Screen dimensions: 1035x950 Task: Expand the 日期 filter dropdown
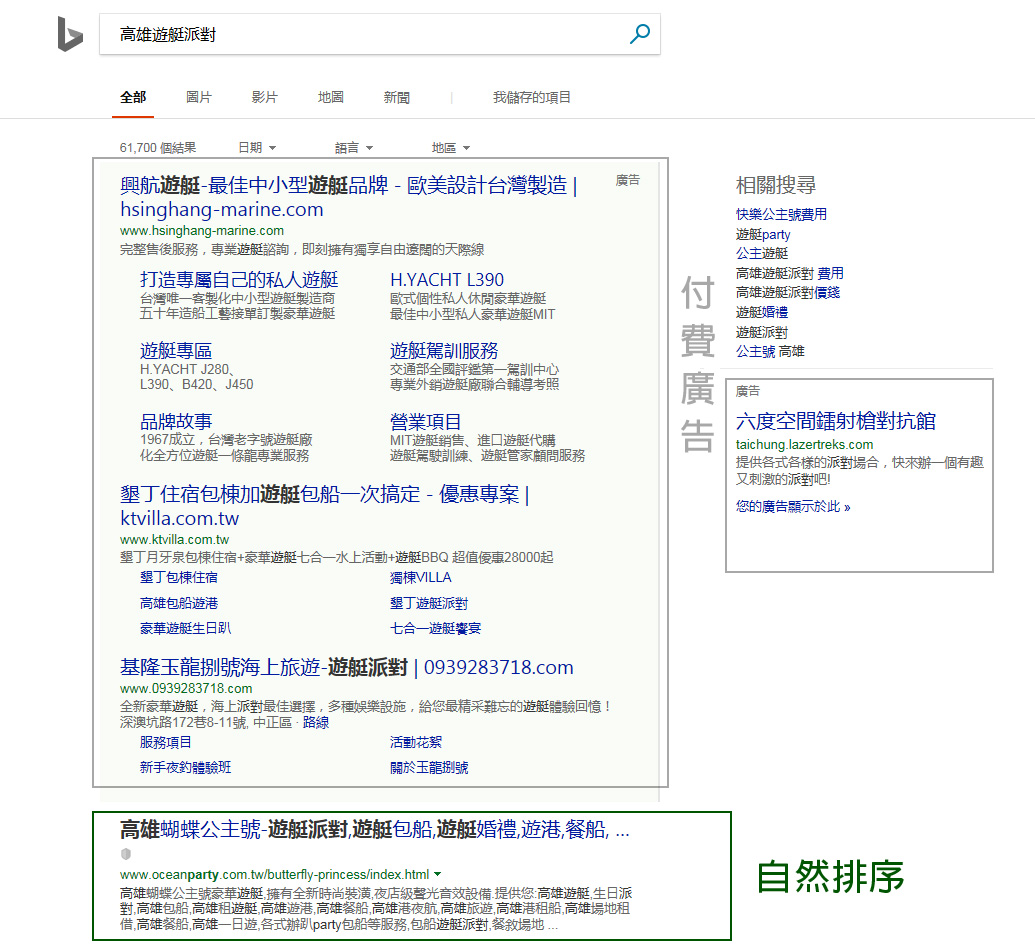tap(257, 148)
